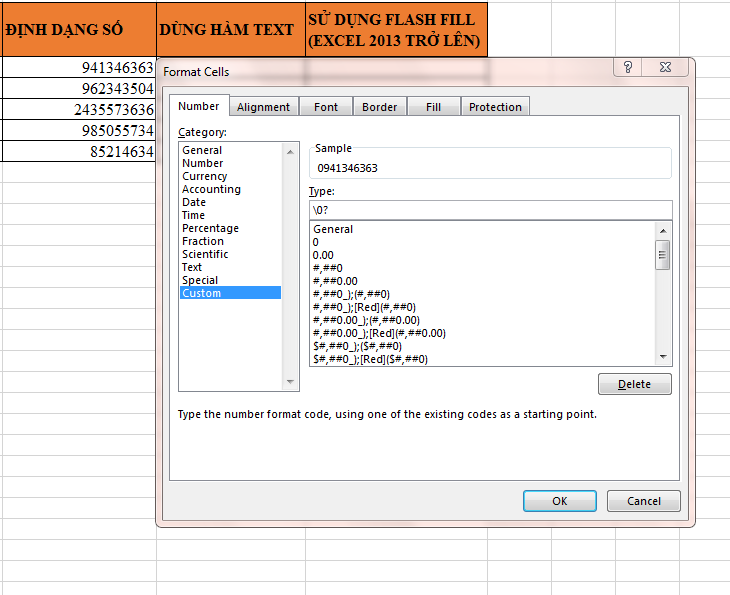Open the Font tab
The height and width of the screenshot is (595, 730).
click(x=326, y=107)
